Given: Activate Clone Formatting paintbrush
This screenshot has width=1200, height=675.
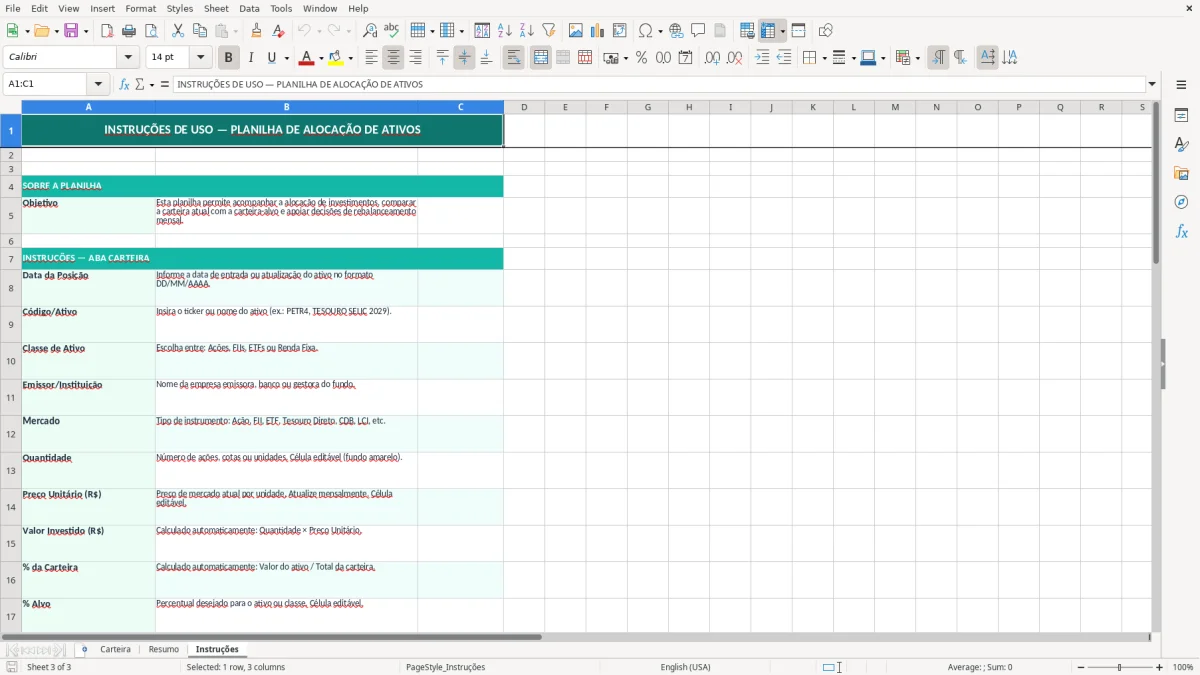Looking at the screenshot, I should click(x=257, y=31).
